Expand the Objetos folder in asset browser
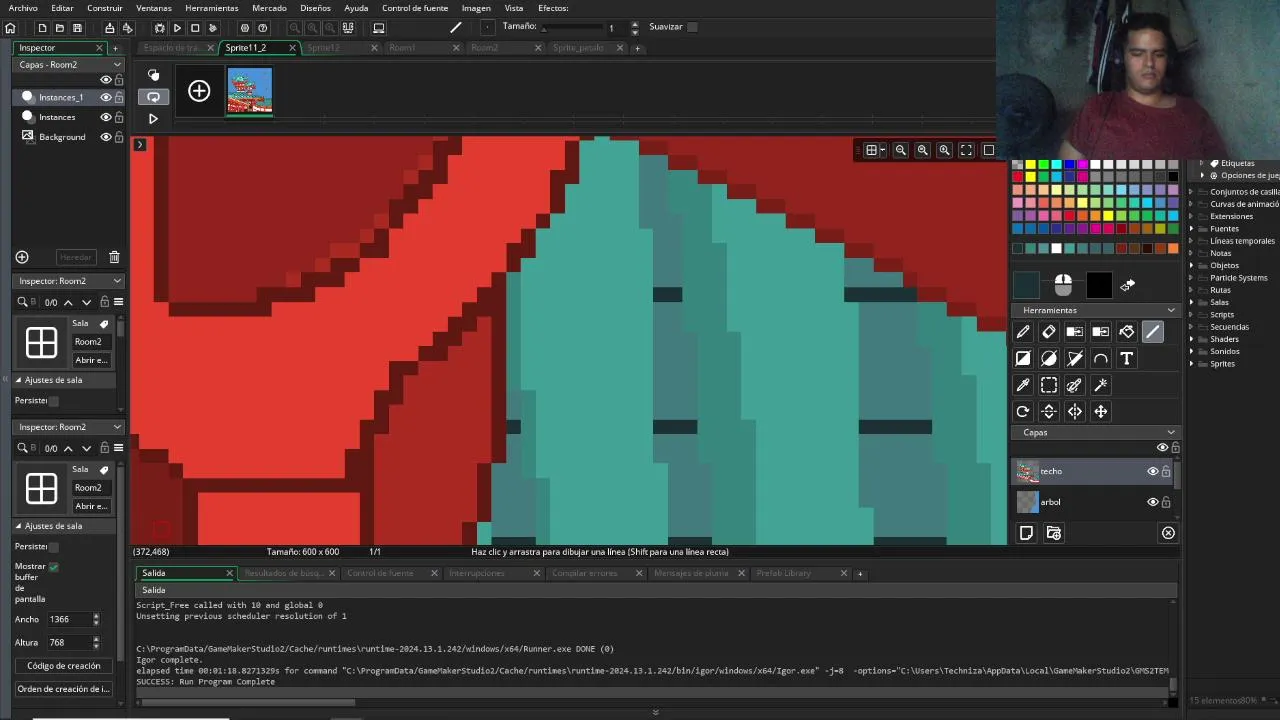1280x720 pixels. [1192, 266]
